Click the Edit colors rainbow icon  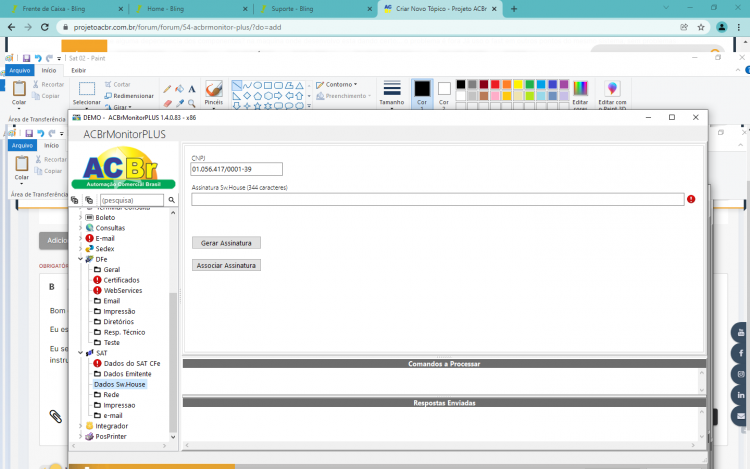(580, 88)
